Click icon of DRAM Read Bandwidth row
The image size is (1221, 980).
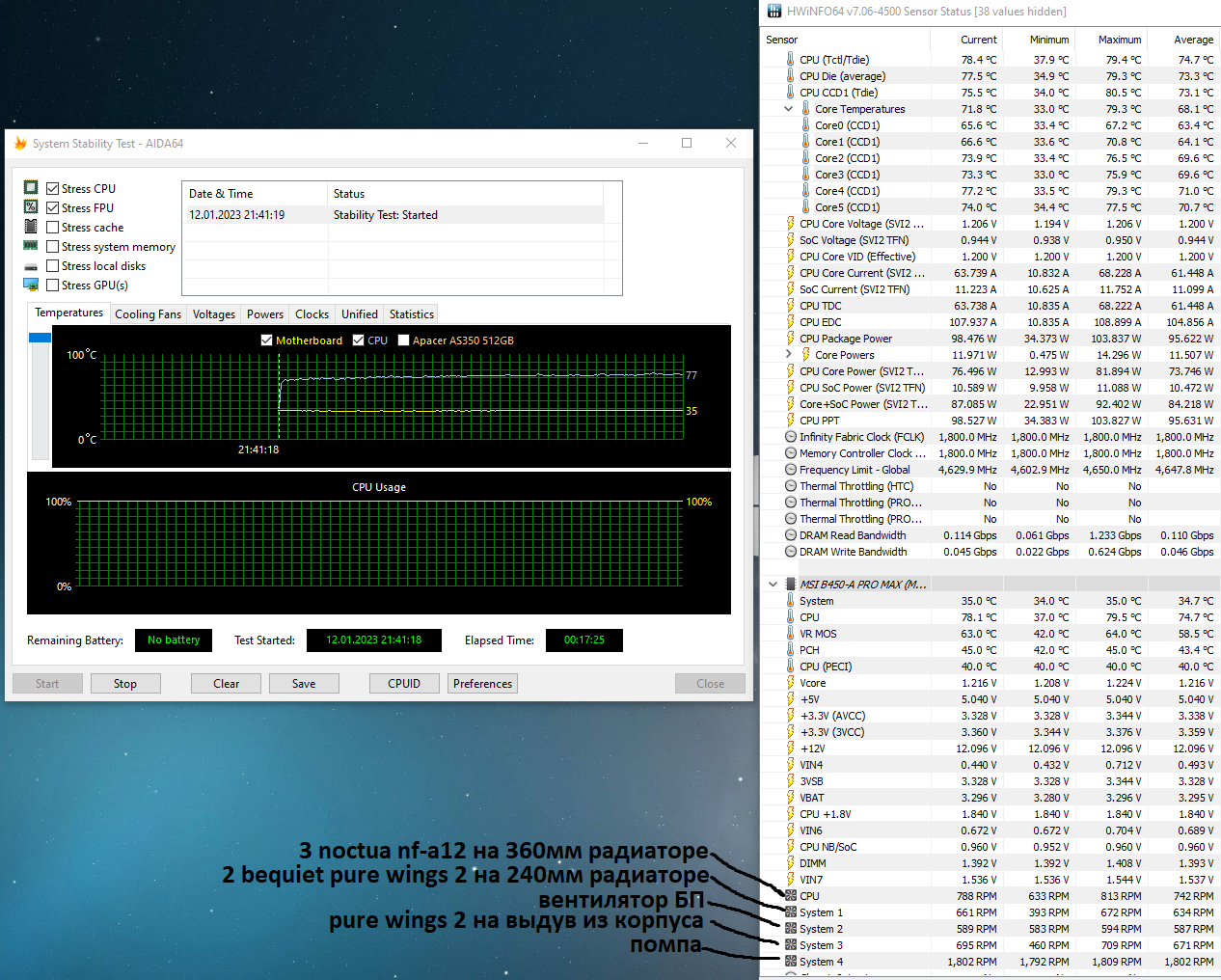click(791, 535)
